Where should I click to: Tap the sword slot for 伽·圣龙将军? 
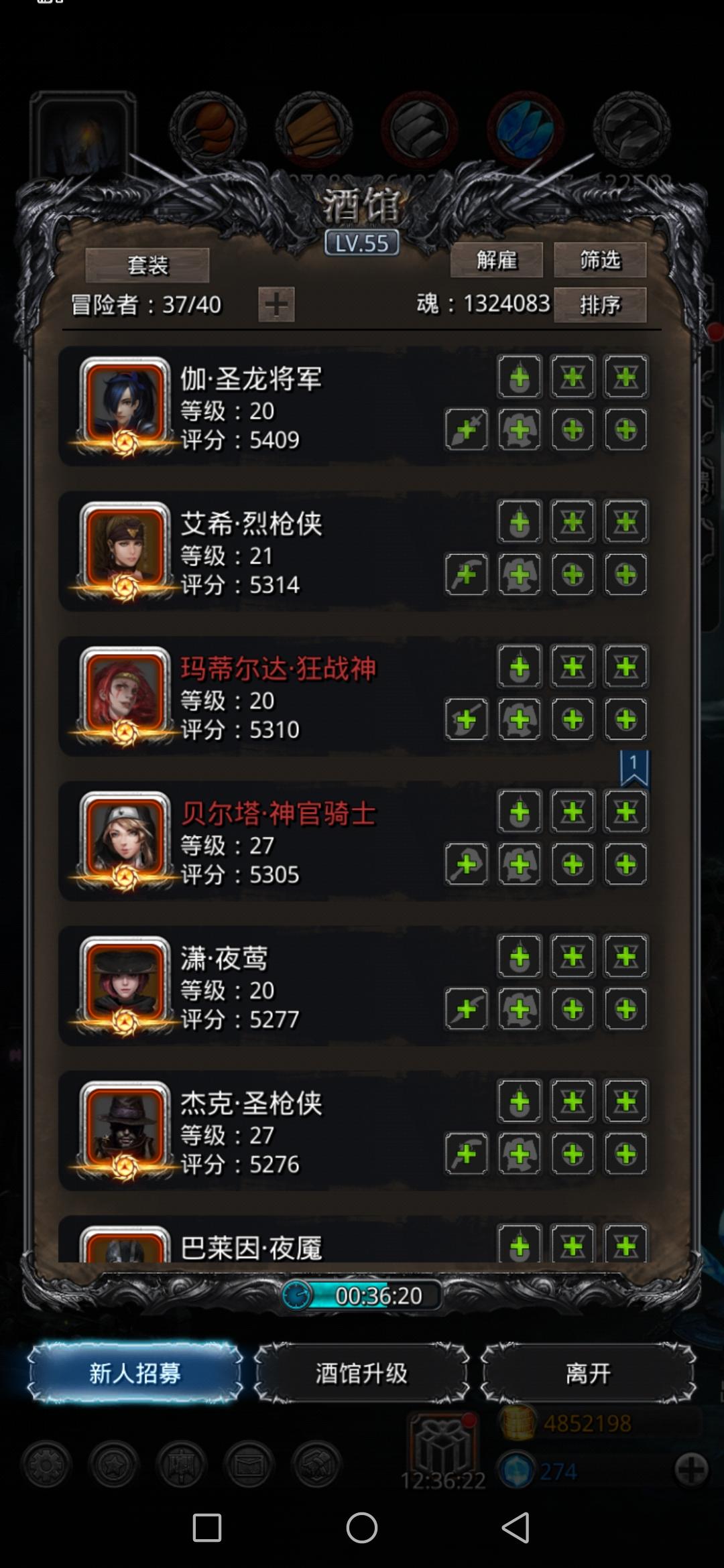coord(467,430)
